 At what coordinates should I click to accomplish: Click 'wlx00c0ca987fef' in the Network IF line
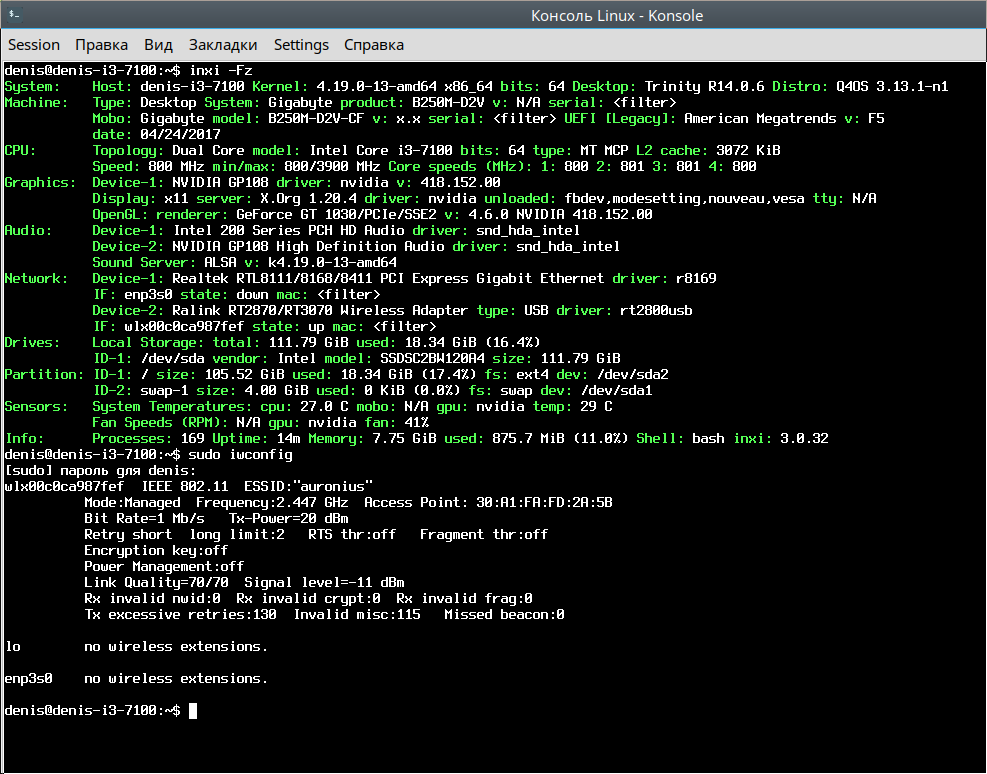click(x=184, y=327)
